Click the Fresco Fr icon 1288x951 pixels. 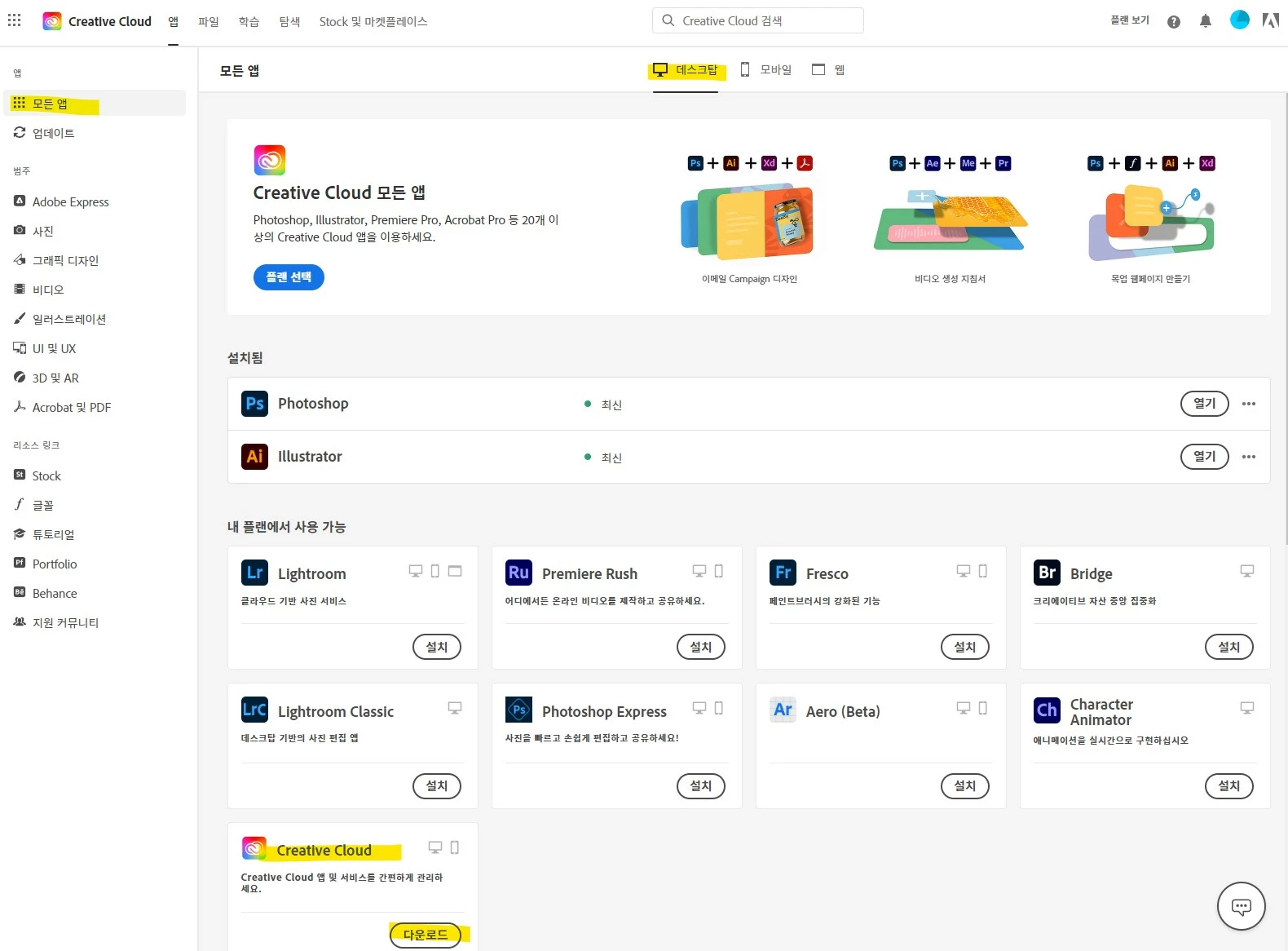coord(783,573)
